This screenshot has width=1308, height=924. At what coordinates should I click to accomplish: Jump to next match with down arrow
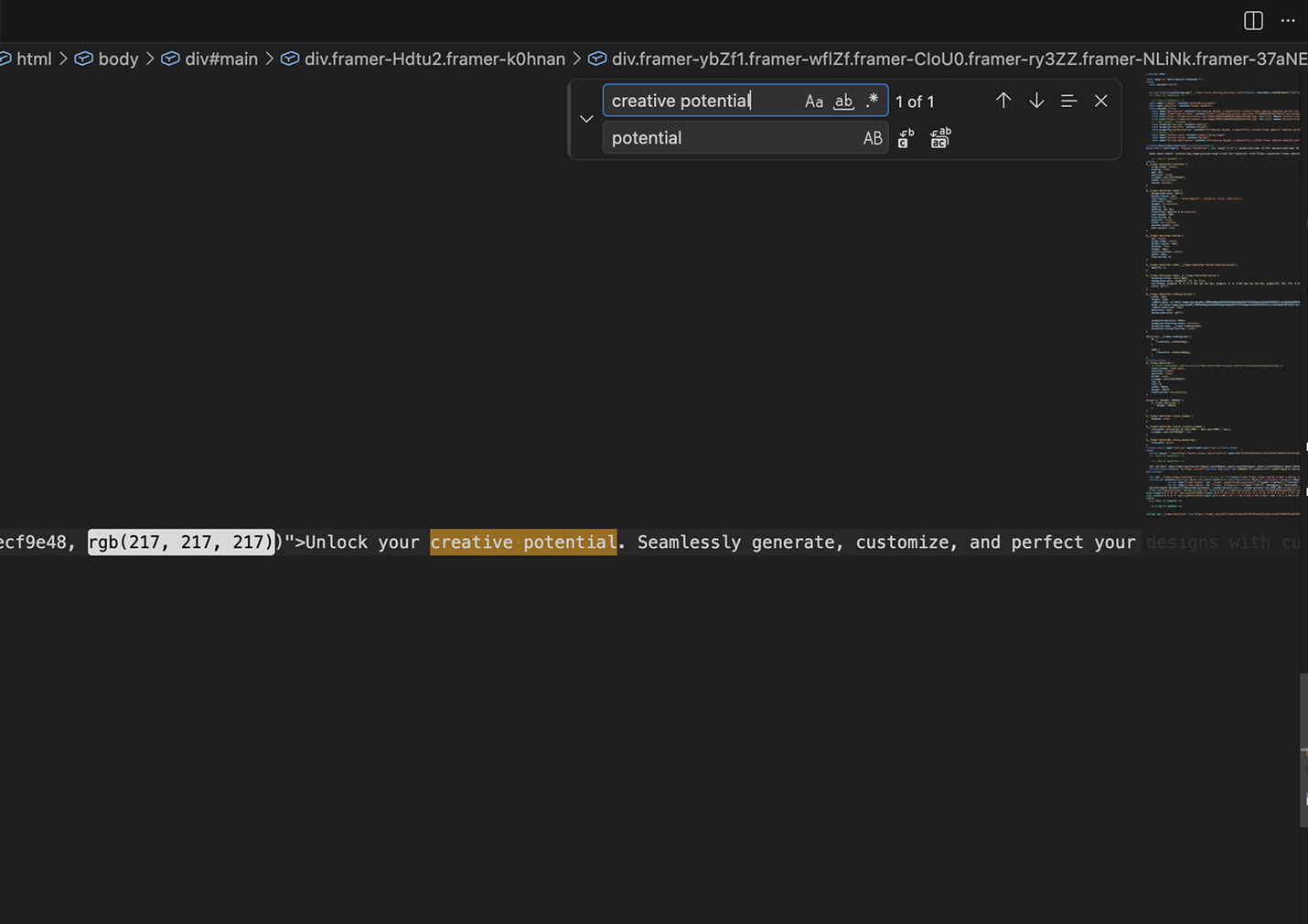click(x=1036, y=101)
